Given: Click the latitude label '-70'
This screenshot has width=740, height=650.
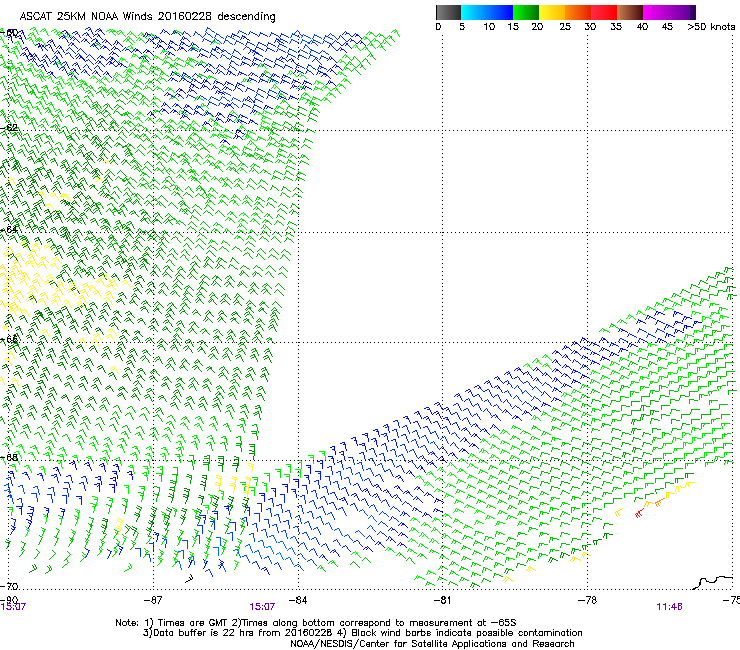Looking at the screenshot, I should pyautogui.click(x=9, y=586).
